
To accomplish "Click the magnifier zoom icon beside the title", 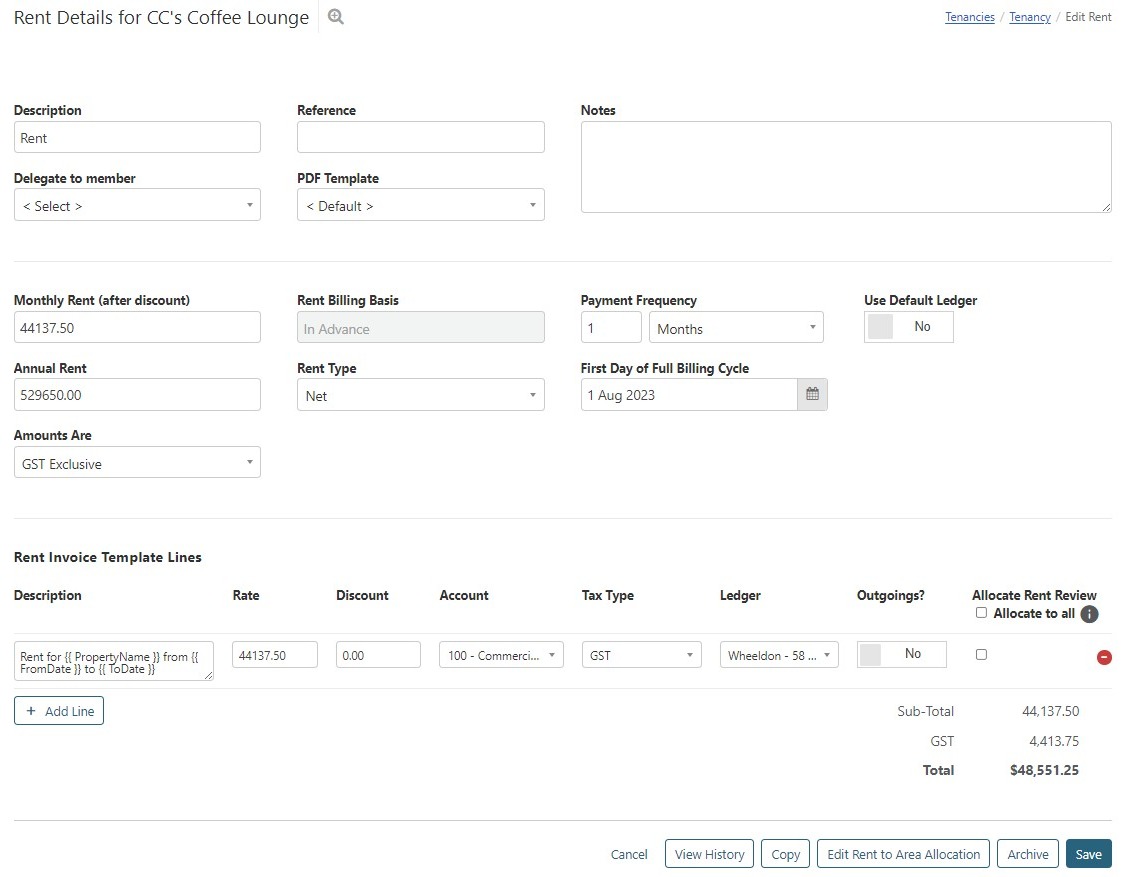I will (x=336, y=17).
